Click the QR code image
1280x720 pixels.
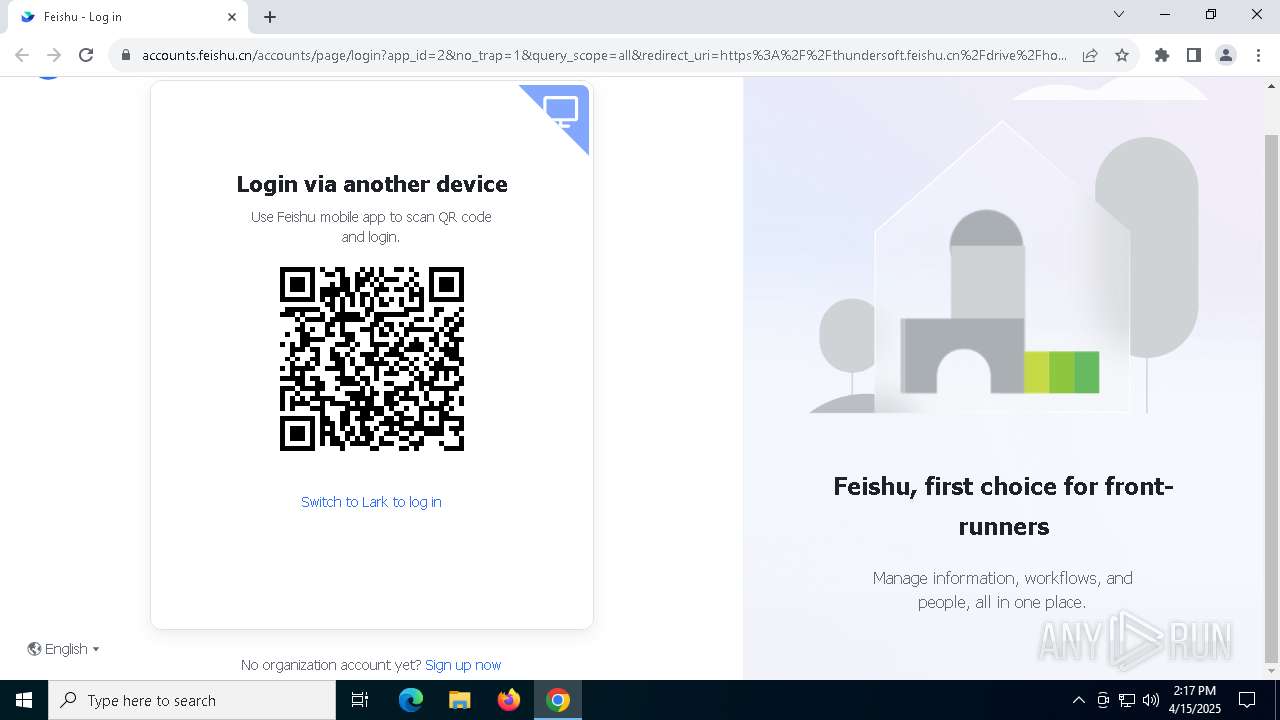click(372, 359)
